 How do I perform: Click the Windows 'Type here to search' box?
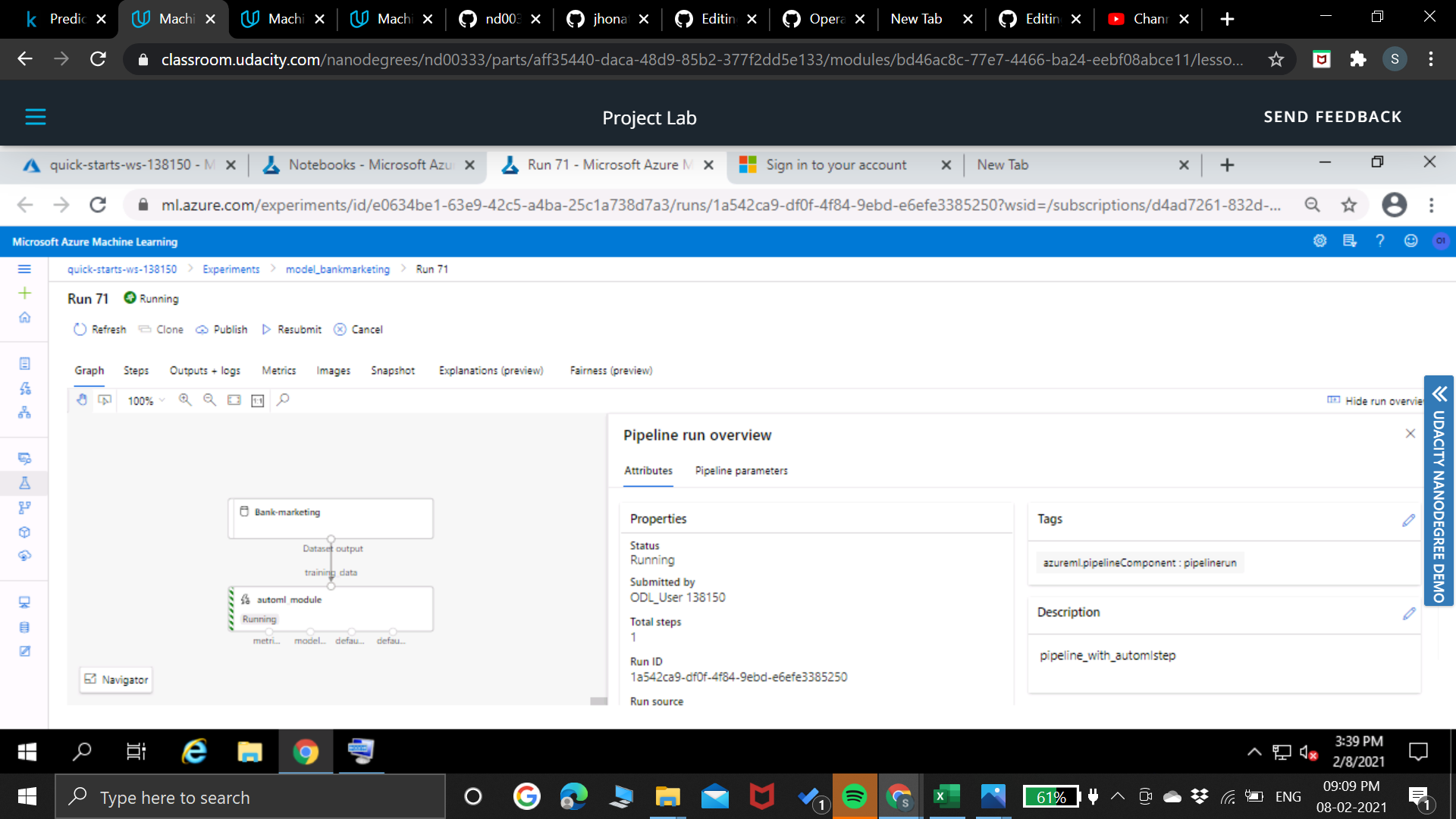click(x=250, y=797)
